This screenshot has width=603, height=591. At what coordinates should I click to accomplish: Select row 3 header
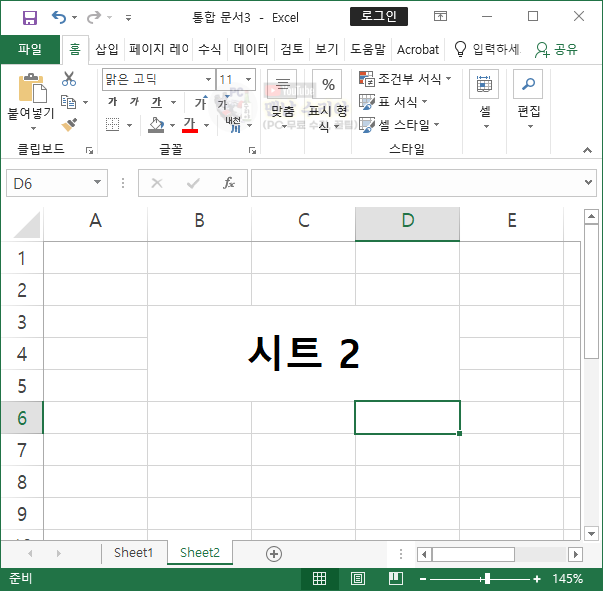tap(22, 322)
